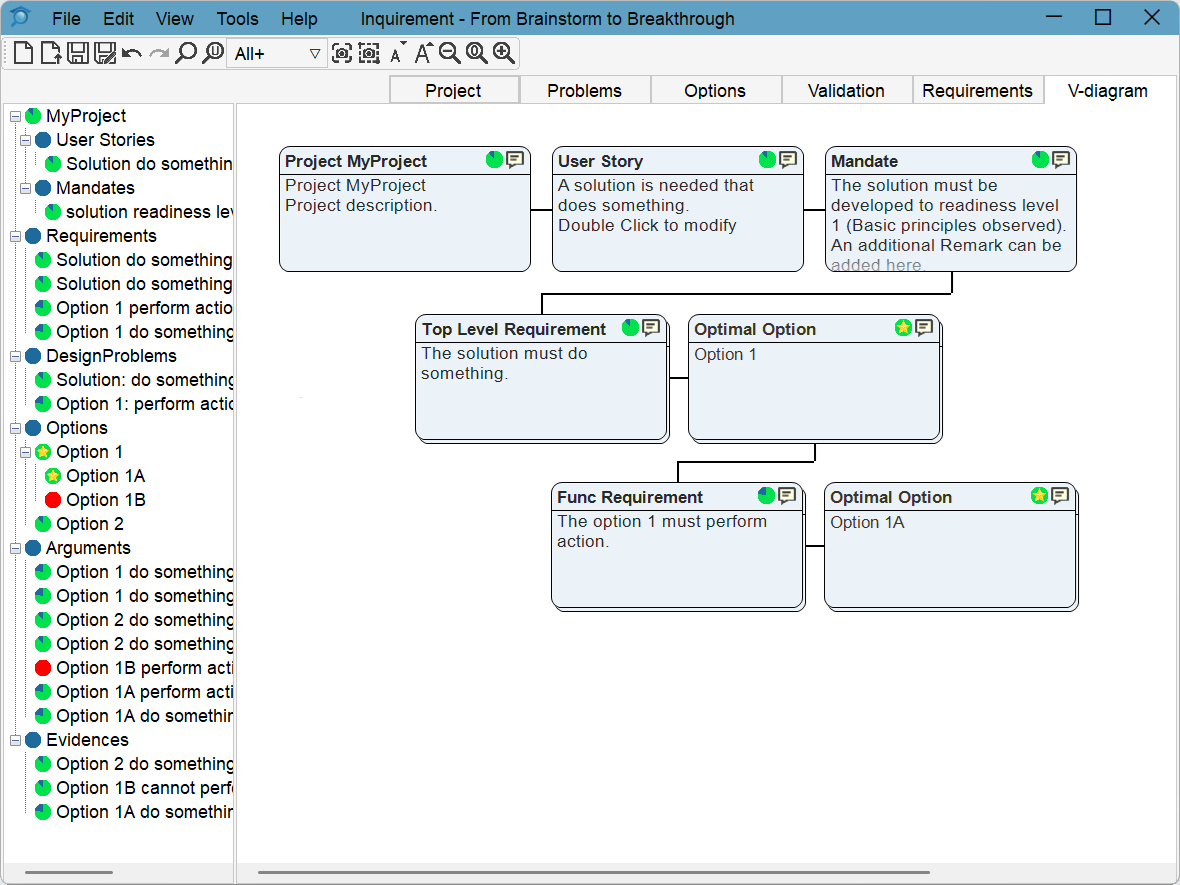The height and width of the screenshot is (885, 1180).
Task: Click the dashed-selection camera capture icon
Action: (369, 53)
